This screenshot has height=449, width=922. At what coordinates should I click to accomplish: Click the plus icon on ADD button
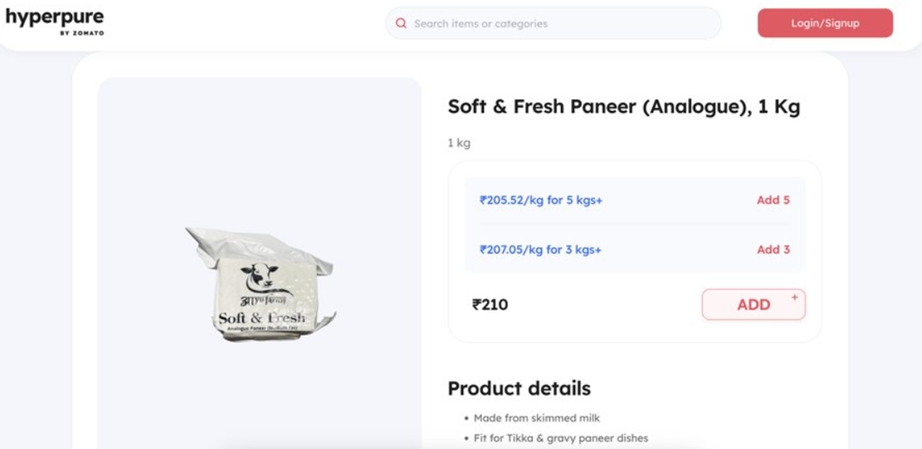click(x=795, y=297)
